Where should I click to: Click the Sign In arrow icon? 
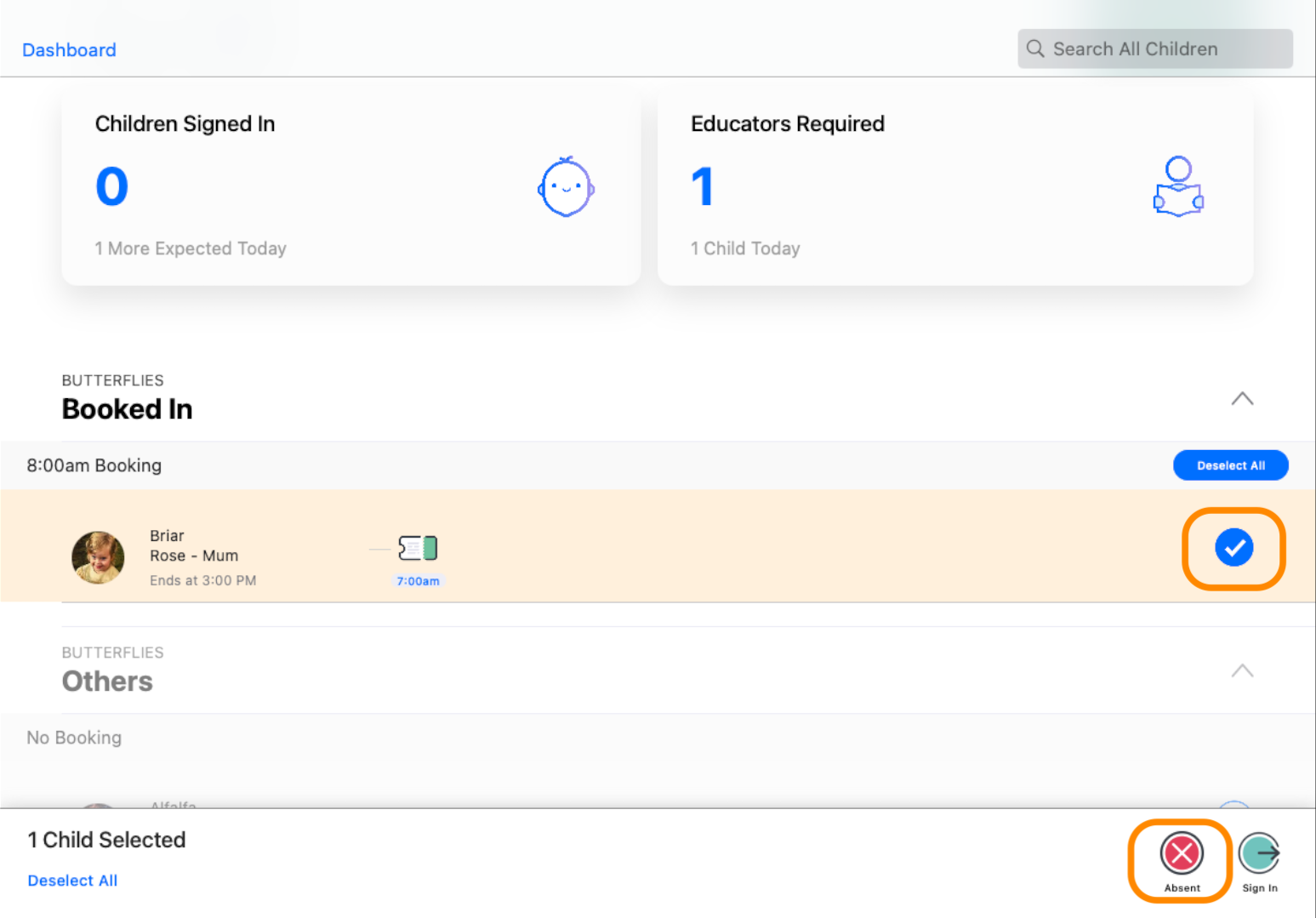[1259, 854]
